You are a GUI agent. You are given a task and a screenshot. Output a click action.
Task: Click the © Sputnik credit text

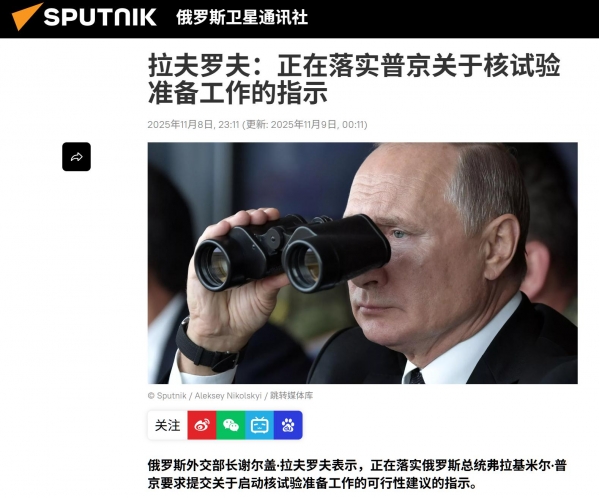167,395
